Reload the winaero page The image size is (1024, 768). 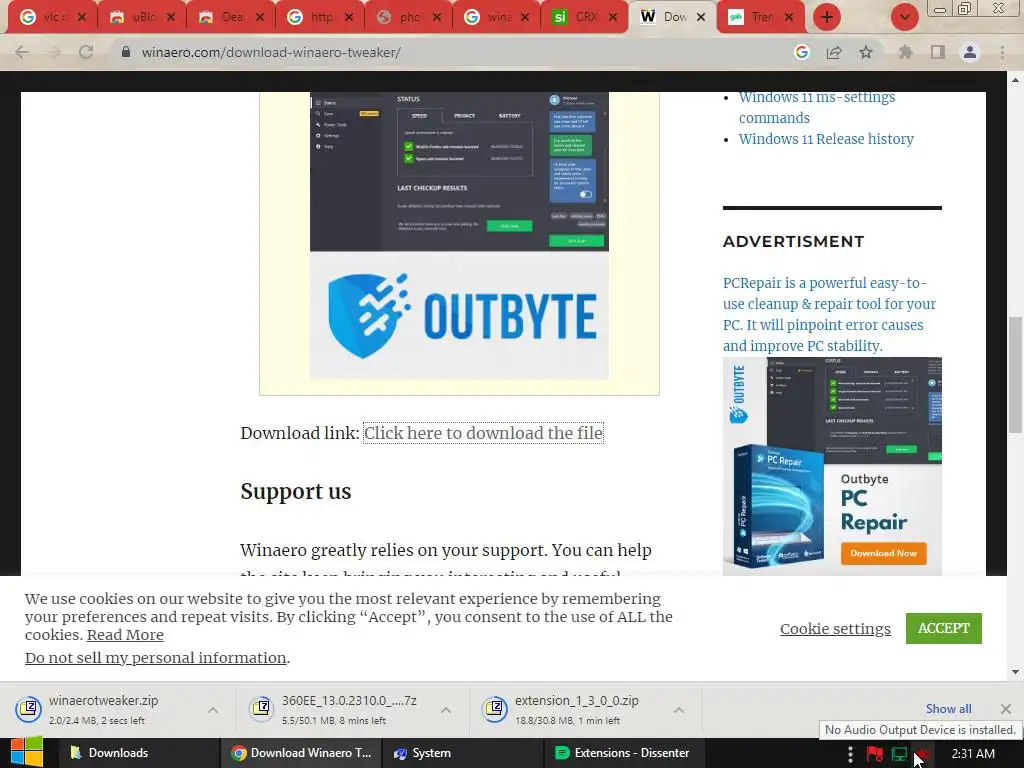[x=86, y=52]
